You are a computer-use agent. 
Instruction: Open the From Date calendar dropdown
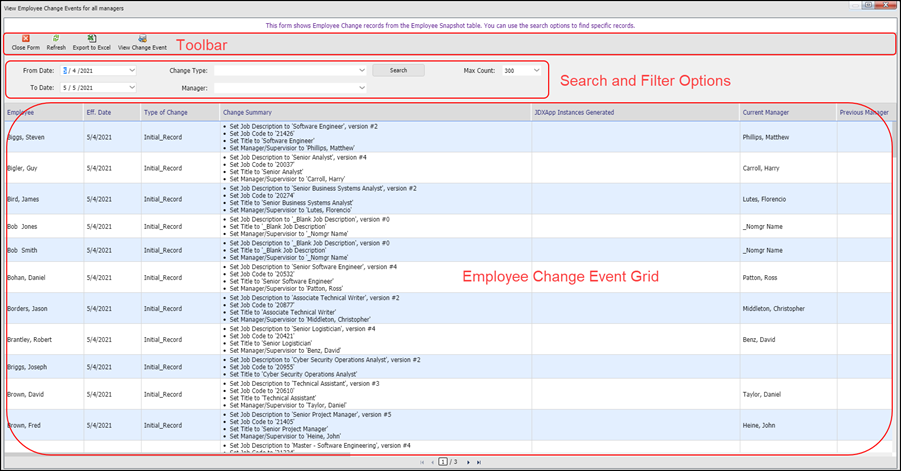coord(131,71)
